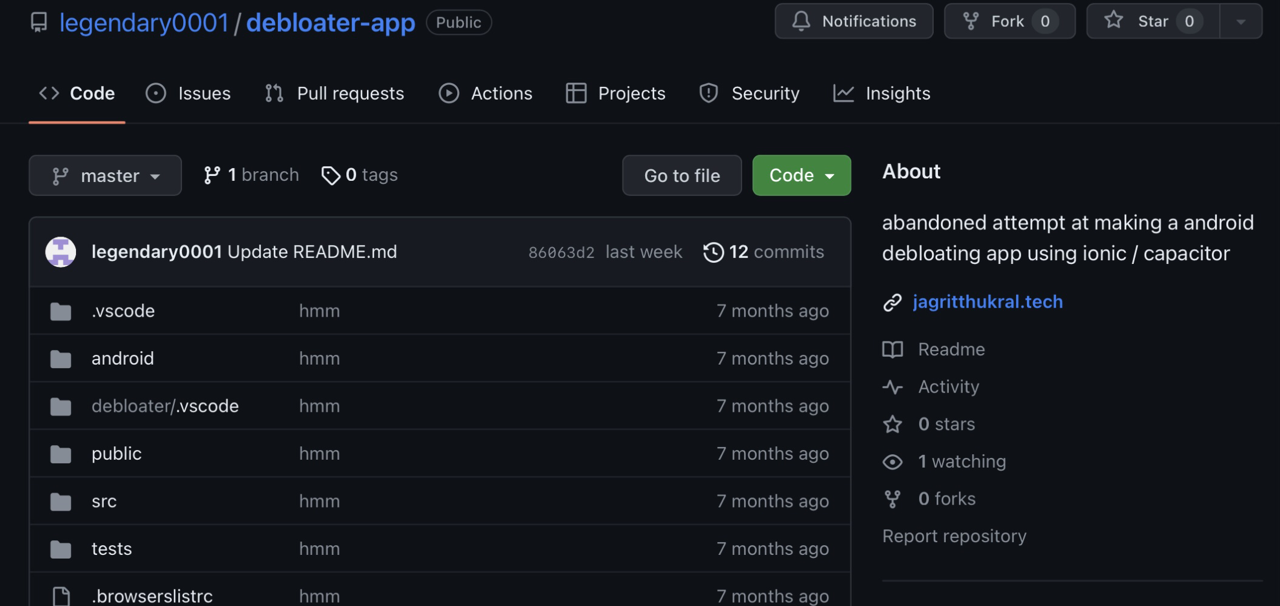1280x606 pixels.
Task: View the repository Activity link
Action: (948, 387)
